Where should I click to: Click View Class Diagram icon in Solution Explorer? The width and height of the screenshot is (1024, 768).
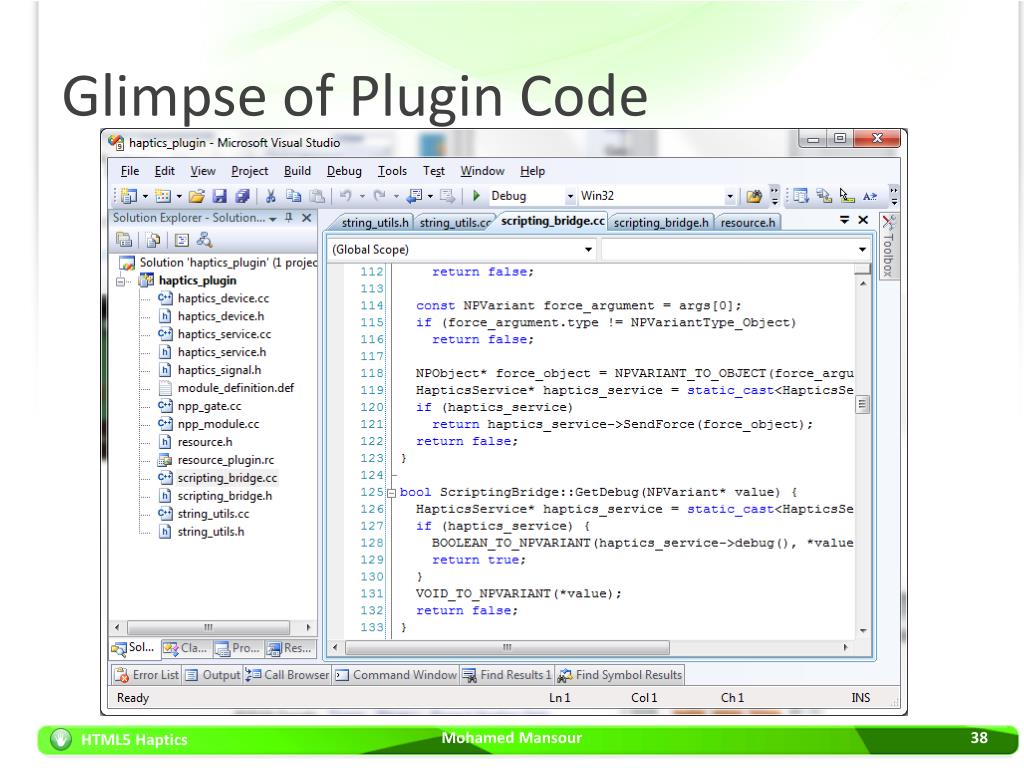[x=204, y=240]
